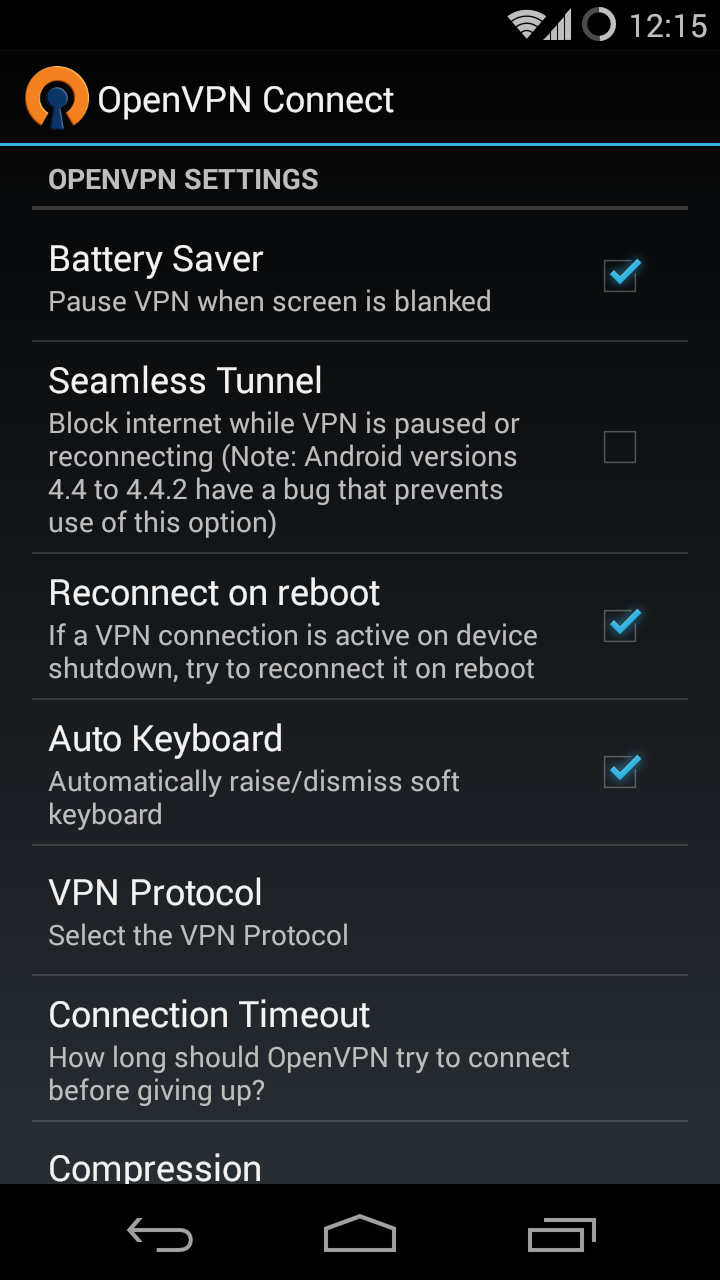720x1280 pixels.
Task: Tap the cellular signal strength icon
Action: click(x=558, y=24)
